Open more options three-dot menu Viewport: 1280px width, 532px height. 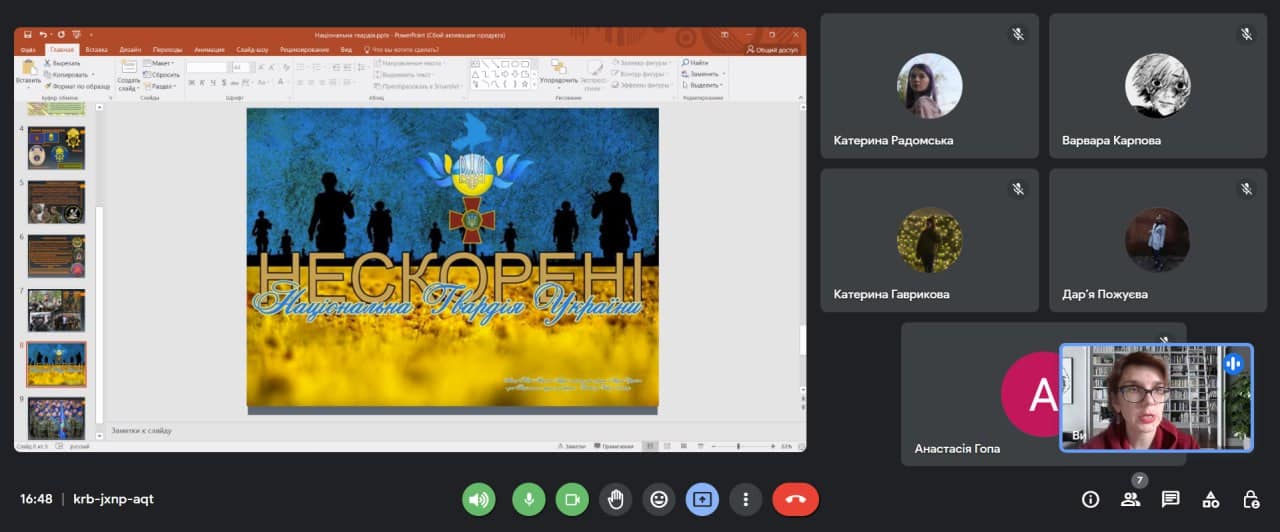[745, 499]
